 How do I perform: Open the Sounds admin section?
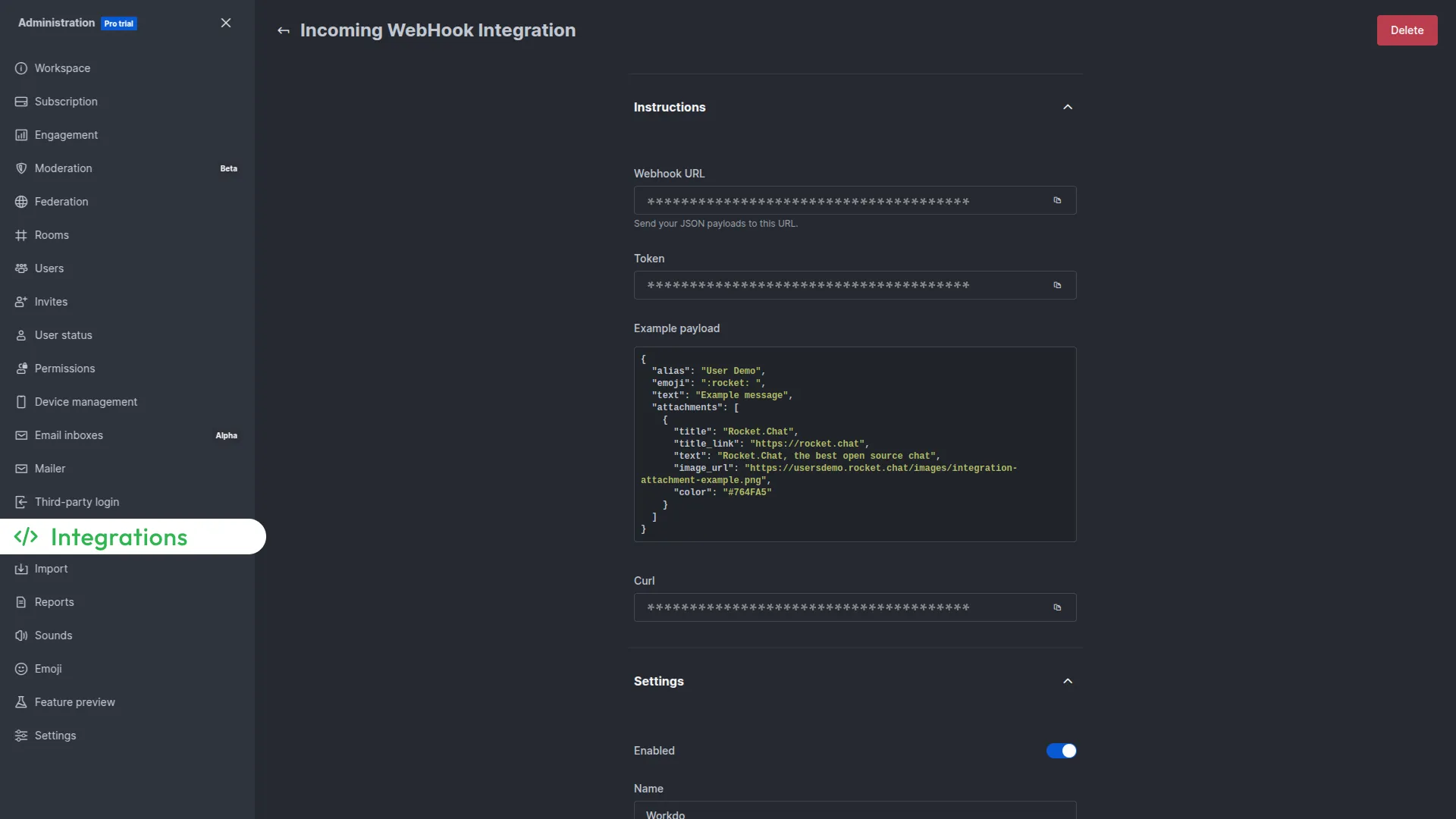tap(53, 635)
